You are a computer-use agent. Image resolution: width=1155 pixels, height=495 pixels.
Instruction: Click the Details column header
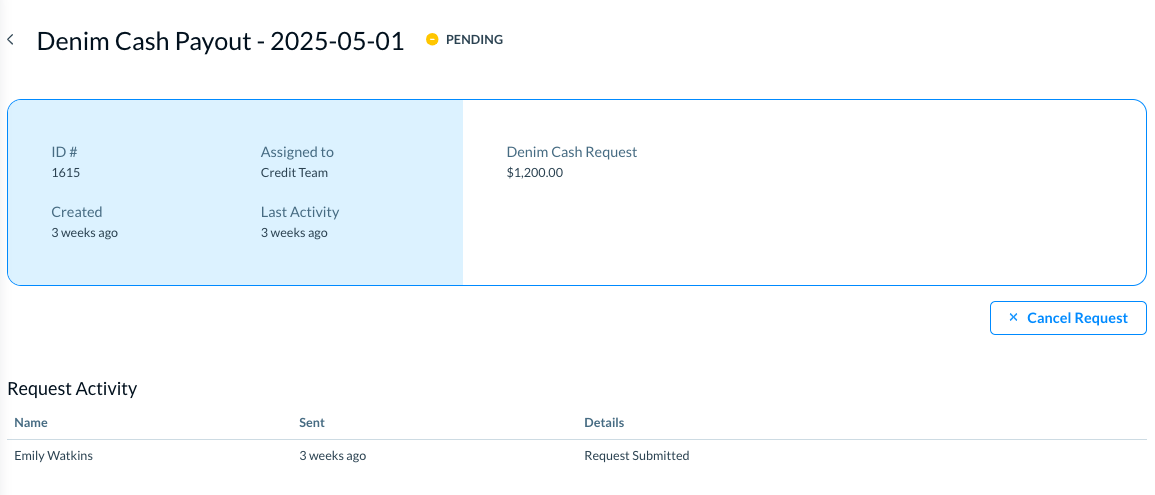(x=604, y=423)
